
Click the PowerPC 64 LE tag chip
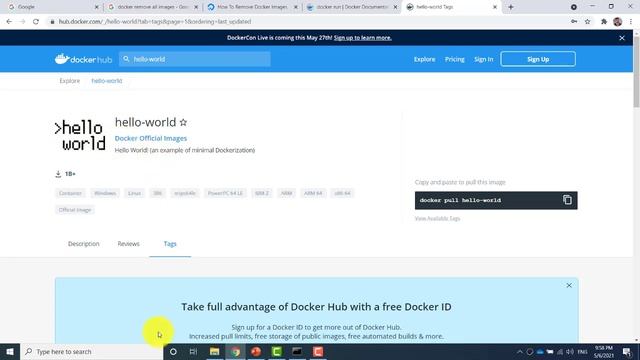tap(225, 193)
